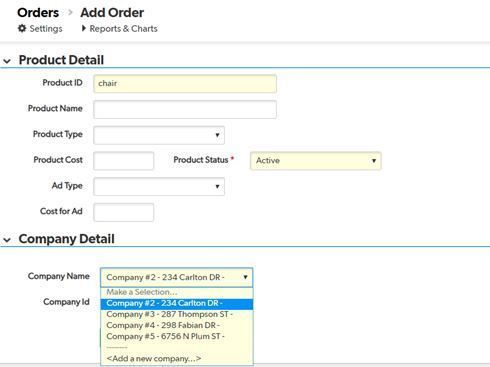This screenshot has height=367, width=490.
Task: Expand Reports & Charts triangle
Action: pos(84,28)
